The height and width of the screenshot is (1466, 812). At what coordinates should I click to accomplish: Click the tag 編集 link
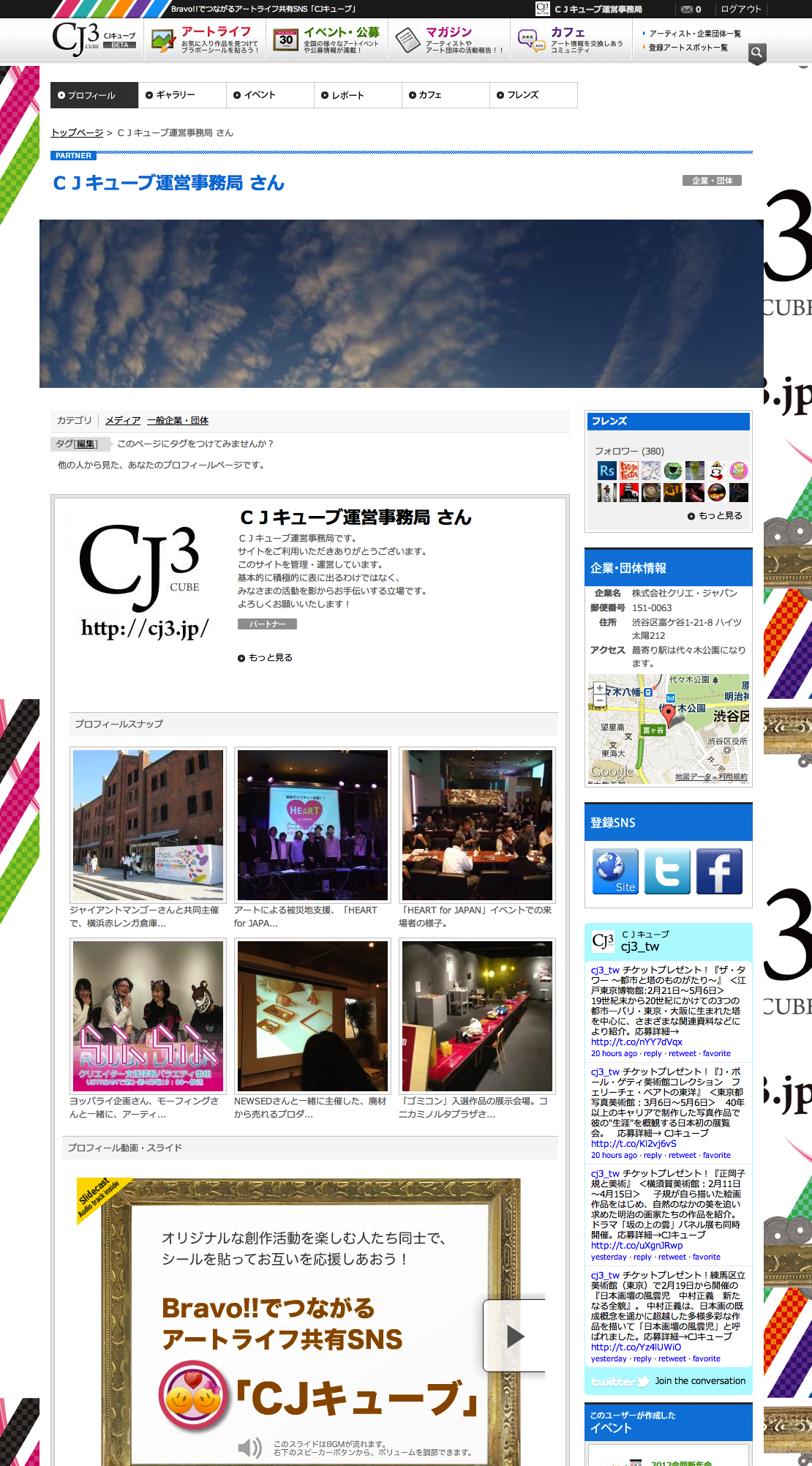(86, 444)
